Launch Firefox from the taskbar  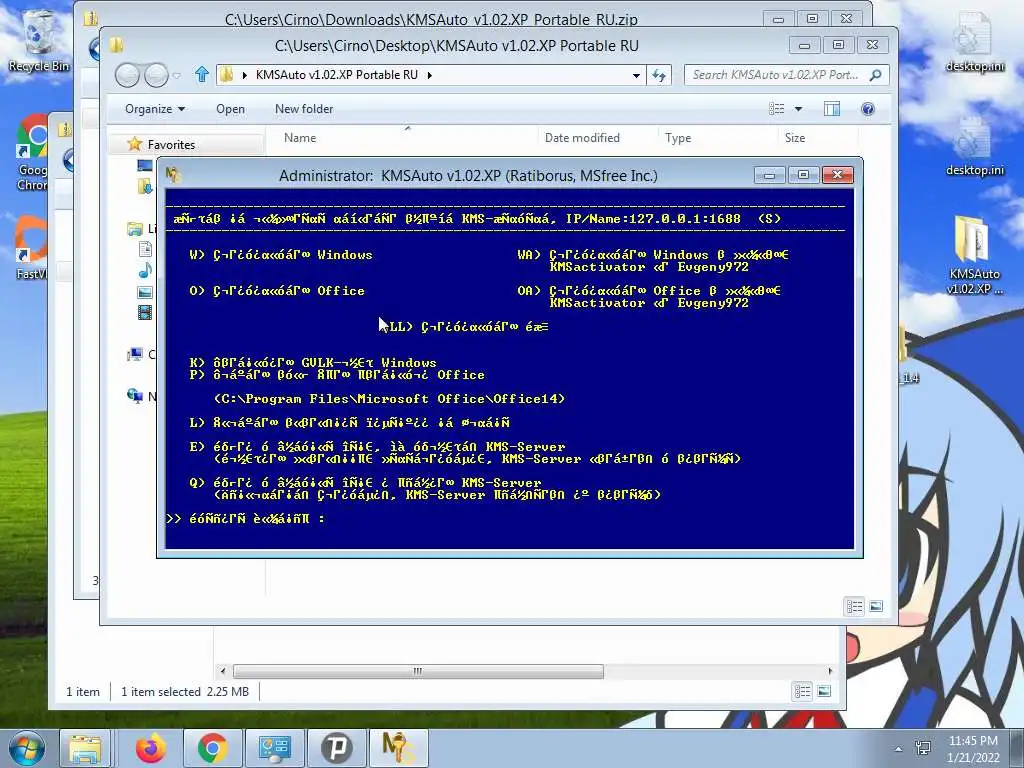(150, 748)
